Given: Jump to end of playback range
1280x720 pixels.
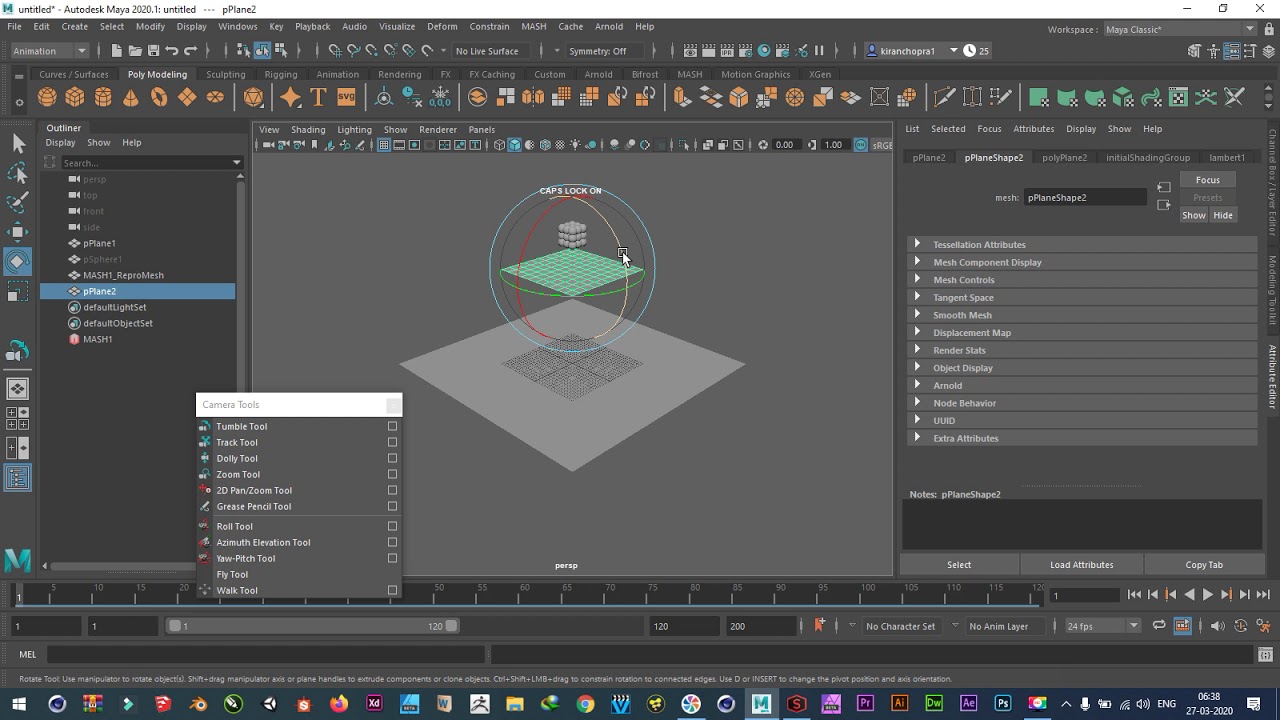Looking at the screenshot, I should [x=1262, y=594].
